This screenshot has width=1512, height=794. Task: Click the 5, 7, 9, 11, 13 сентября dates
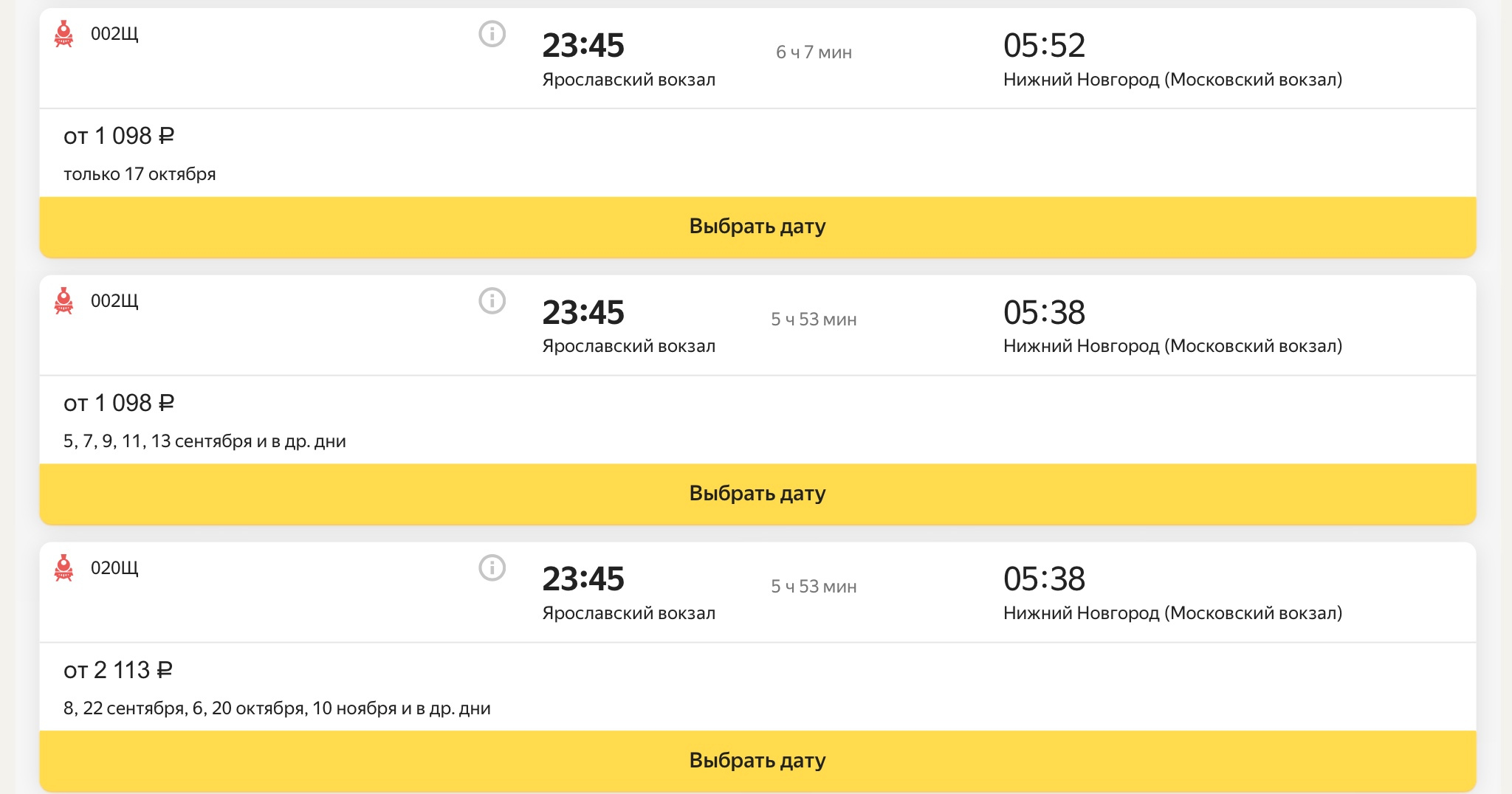click(x=205, y=441)
